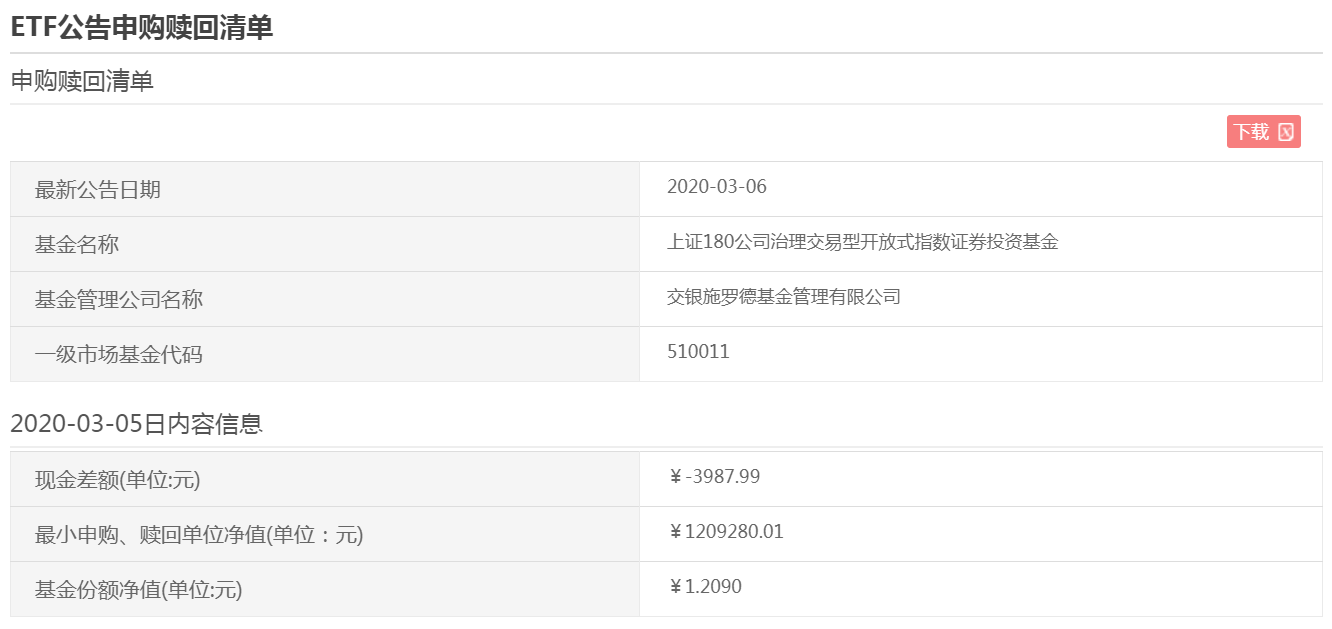Screen dimensions: 1332x629
Task: Click the date value 2020-03-06
Action: (716, 187)
